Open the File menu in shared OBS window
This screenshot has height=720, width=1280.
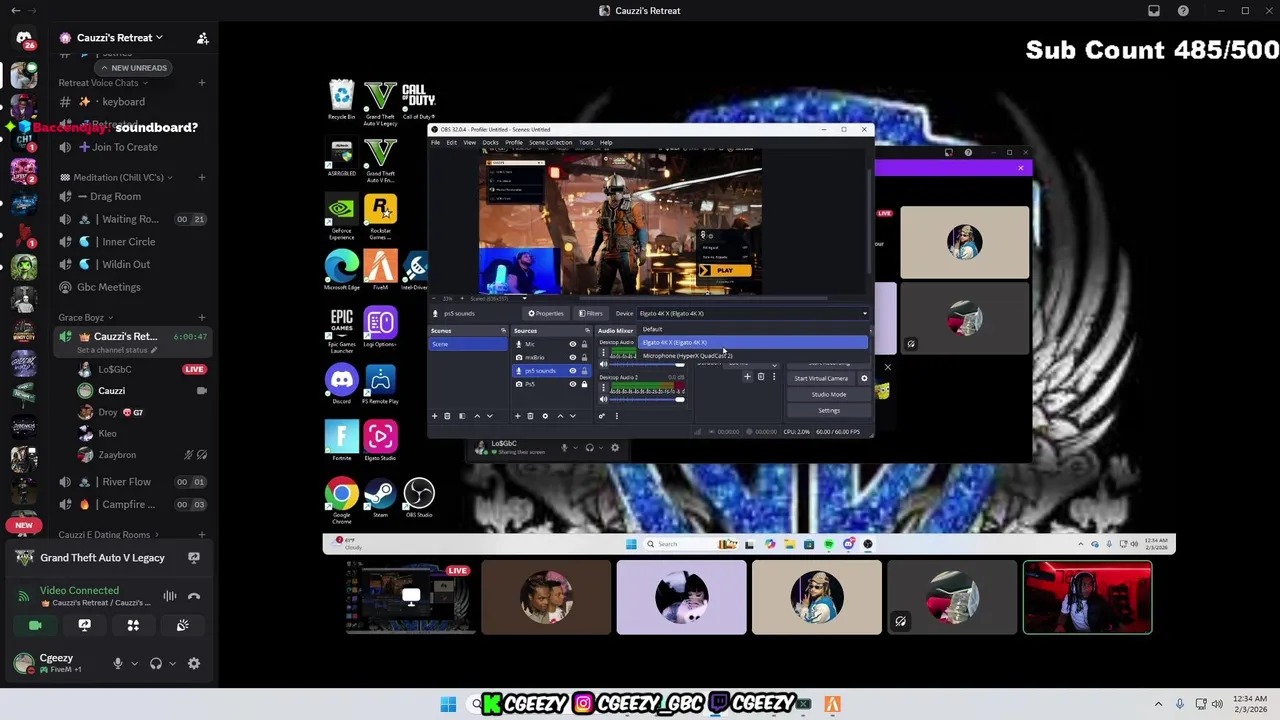coord(435,142)
